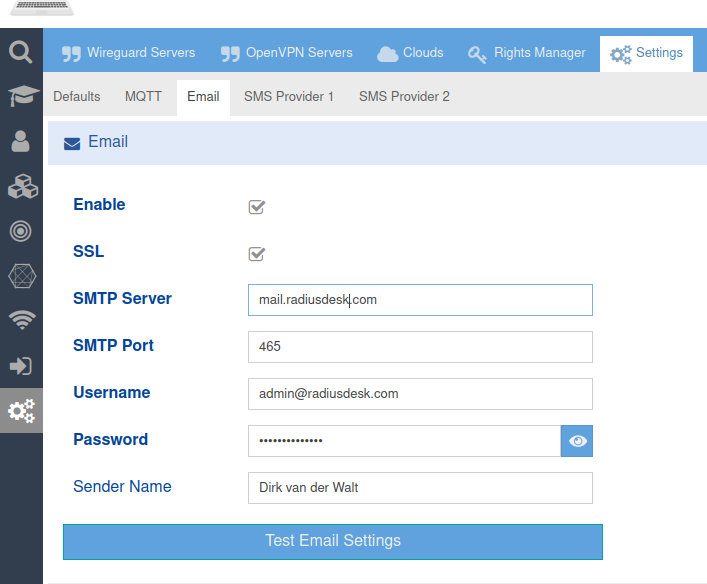Show password with the eye button
This screenshot has width=707, height=584.
[x=577, y=441]
